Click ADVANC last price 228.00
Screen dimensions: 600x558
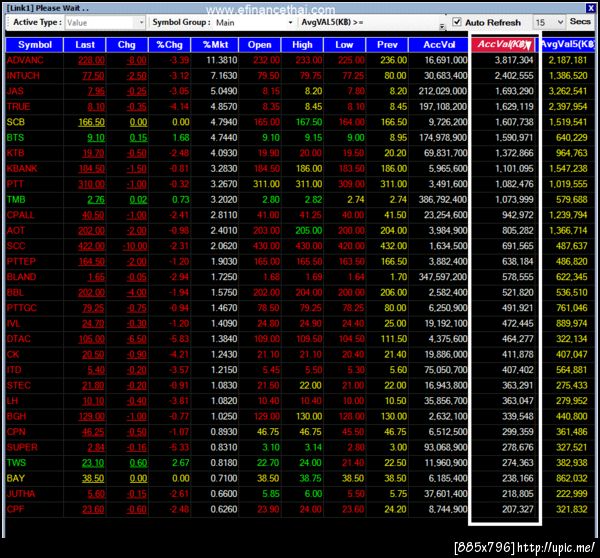pos(91,60)
